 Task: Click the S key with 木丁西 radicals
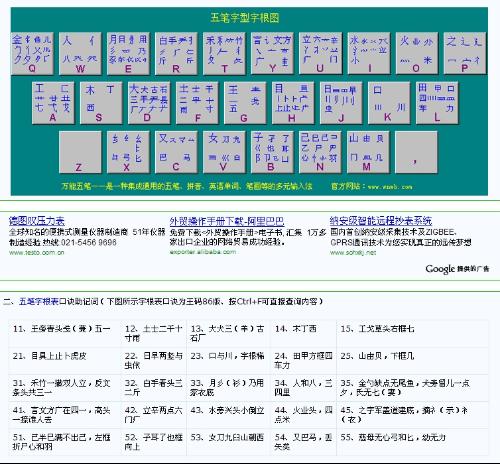(x=101, y=103)
